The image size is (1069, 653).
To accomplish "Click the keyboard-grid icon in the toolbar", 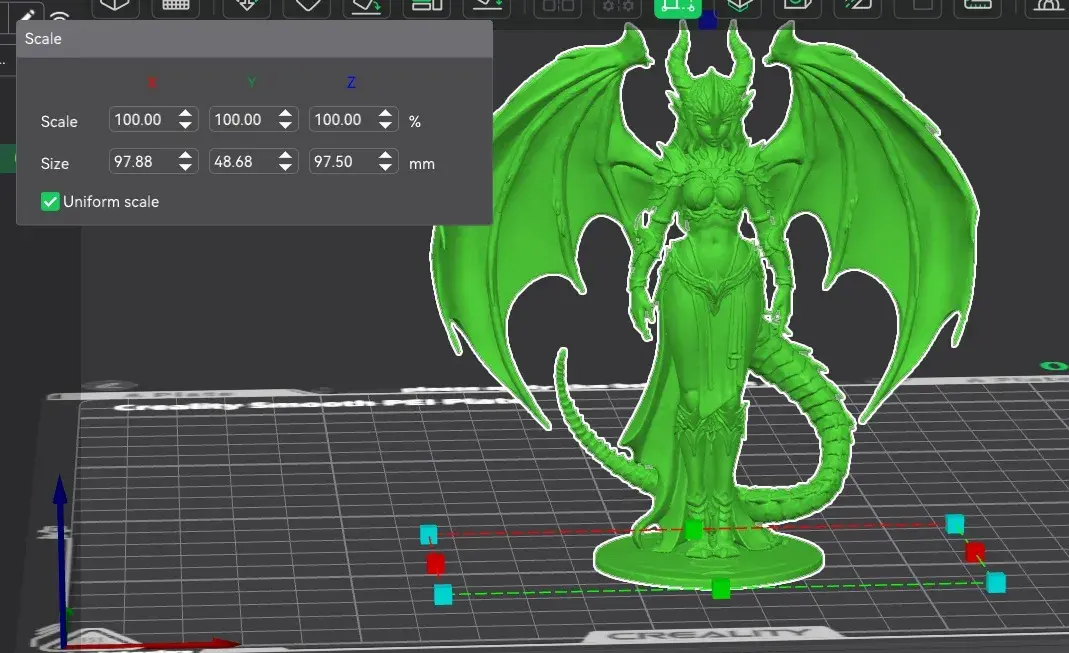I will (175, 5).
